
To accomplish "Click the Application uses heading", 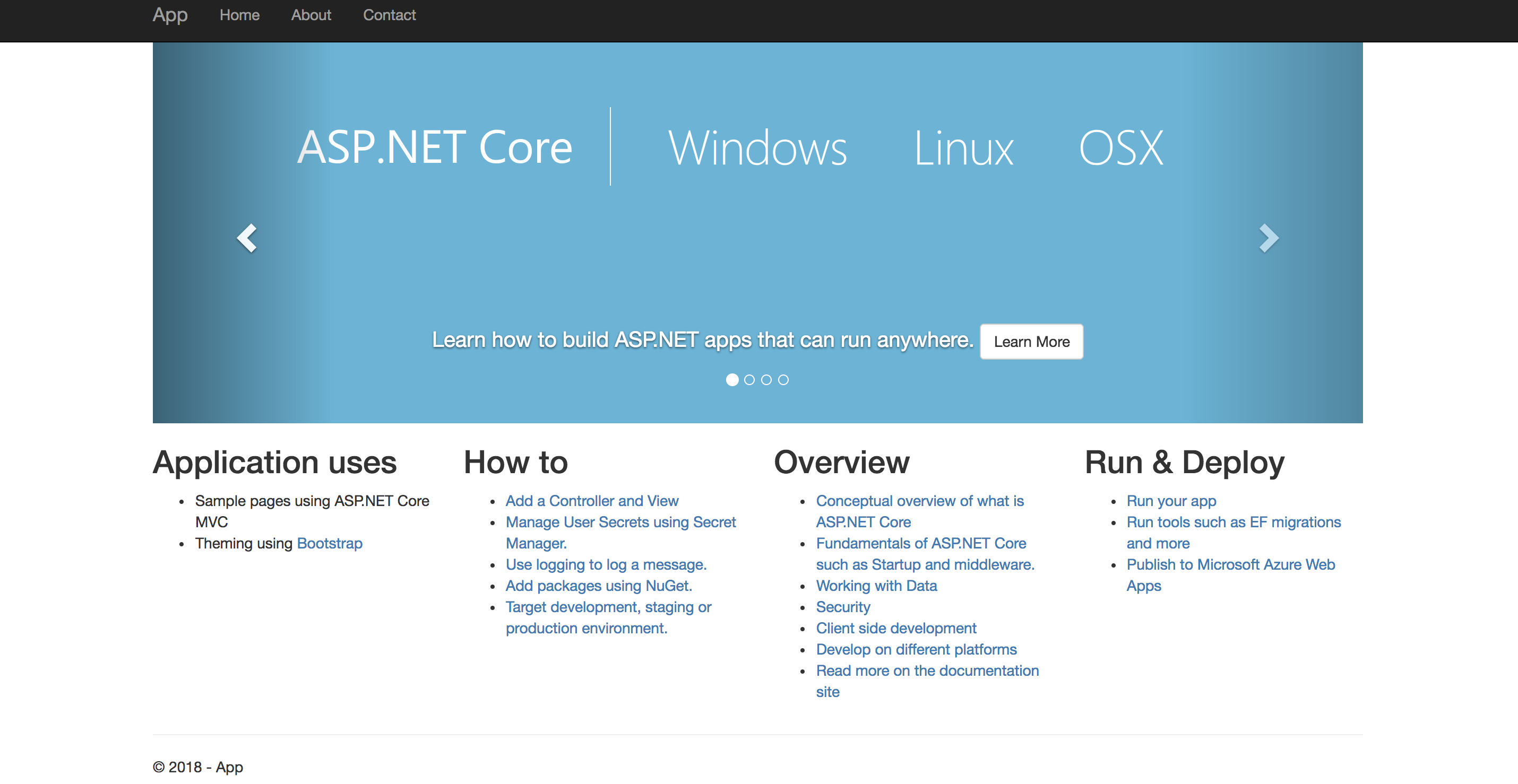I will pos(274,463).
